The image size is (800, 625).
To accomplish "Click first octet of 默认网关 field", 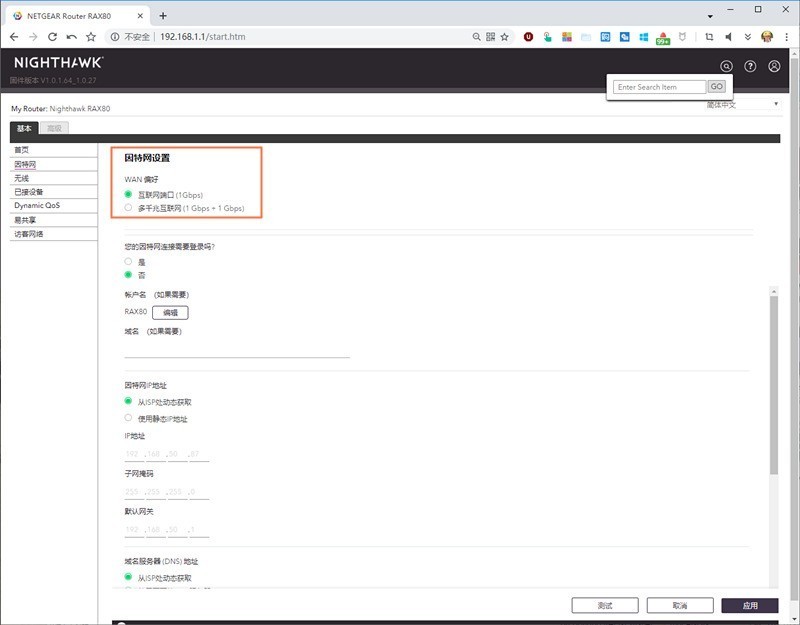I will 132,530.
